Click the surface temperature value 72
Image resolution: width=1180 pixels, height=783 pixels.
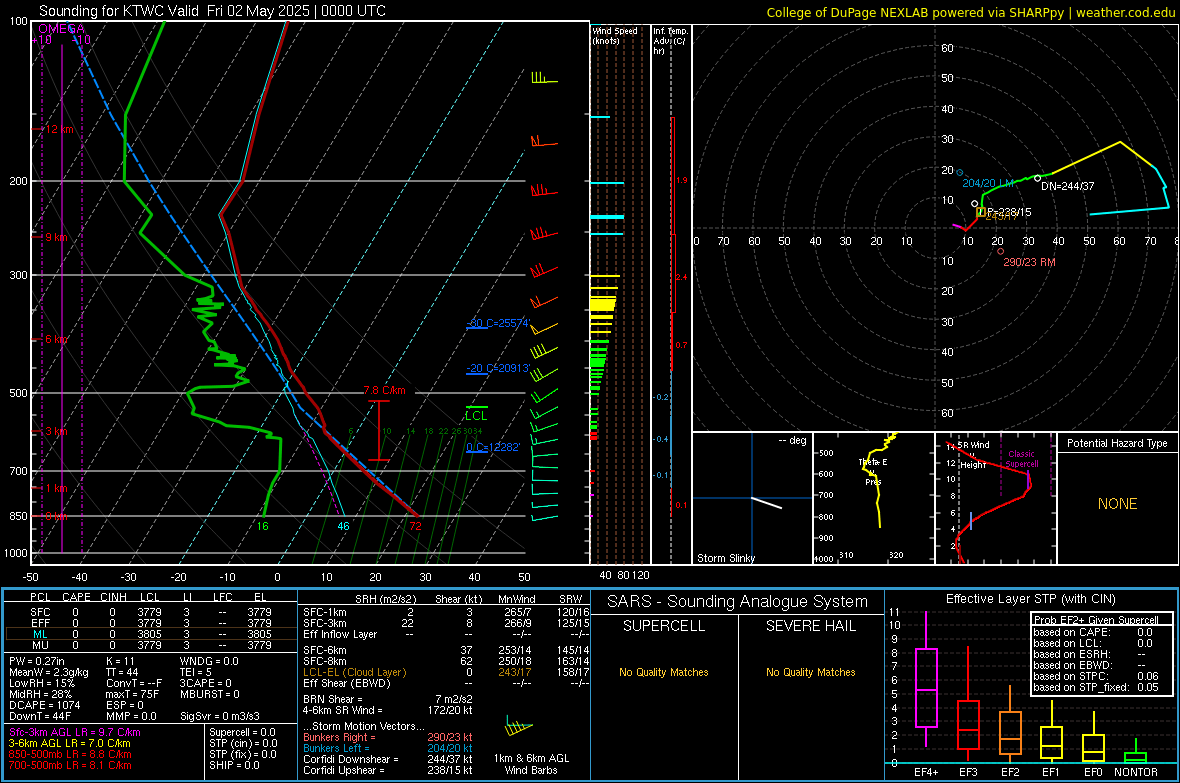click(415, 526)
